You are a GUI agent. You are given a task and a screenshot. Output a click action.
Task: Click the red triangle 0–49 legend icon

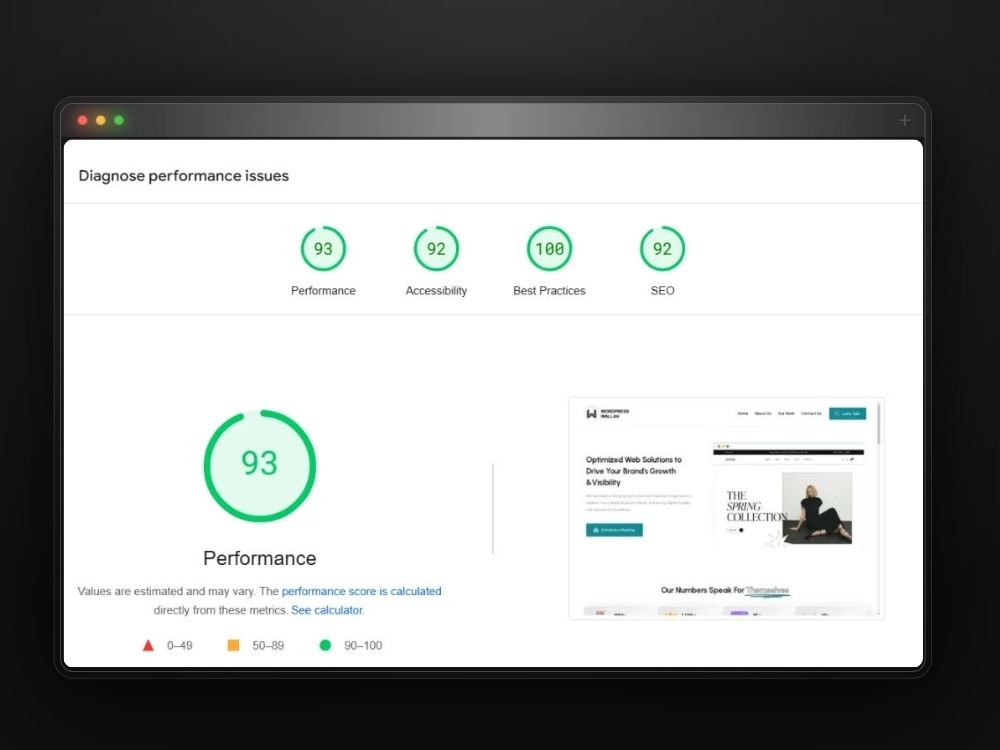point(148,645)
